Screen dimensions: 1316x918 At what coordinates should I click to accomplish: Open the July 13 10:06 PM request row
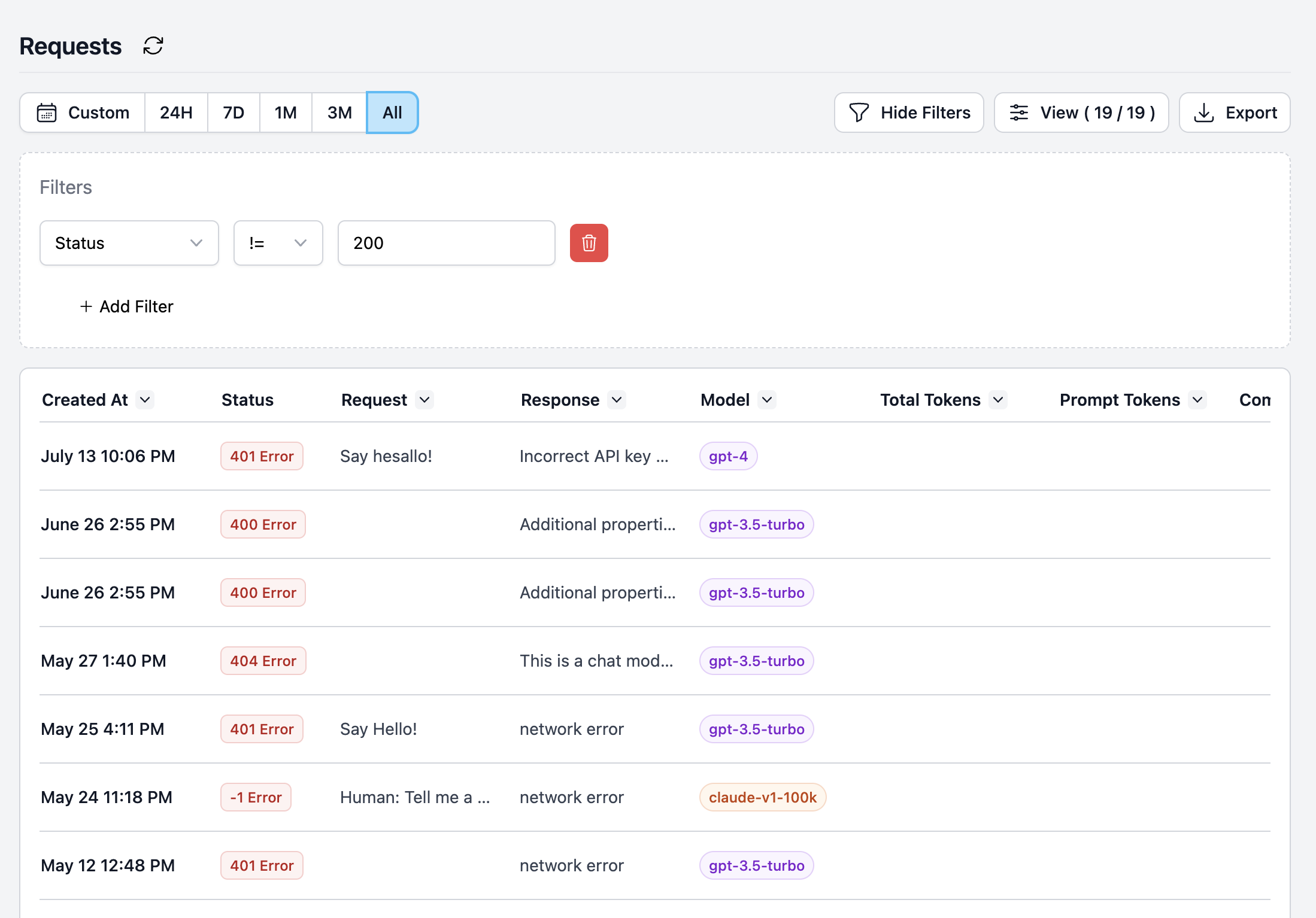655,456
